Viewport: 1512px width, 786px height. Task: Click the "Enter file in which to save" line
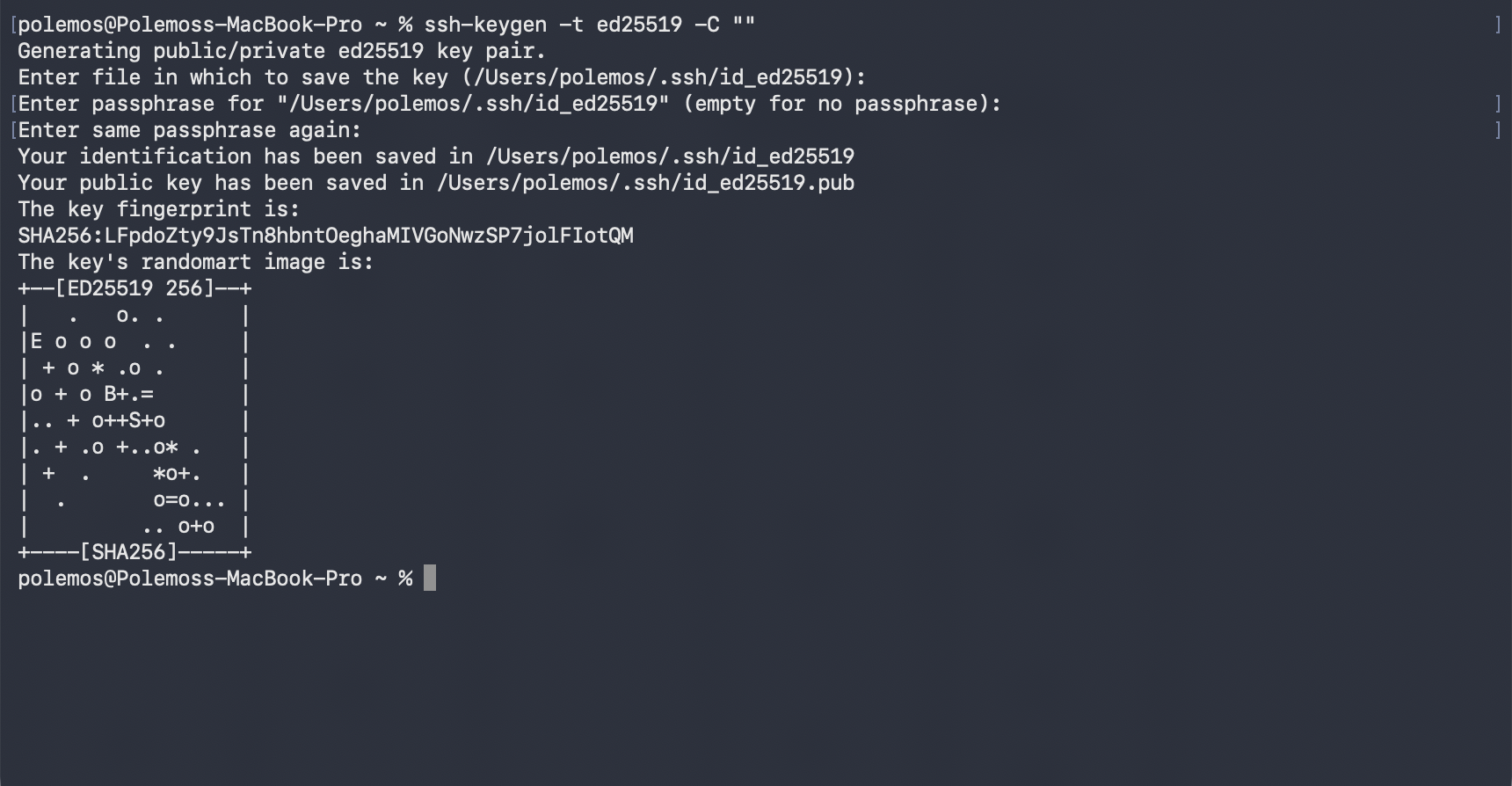tap(441, 77)
